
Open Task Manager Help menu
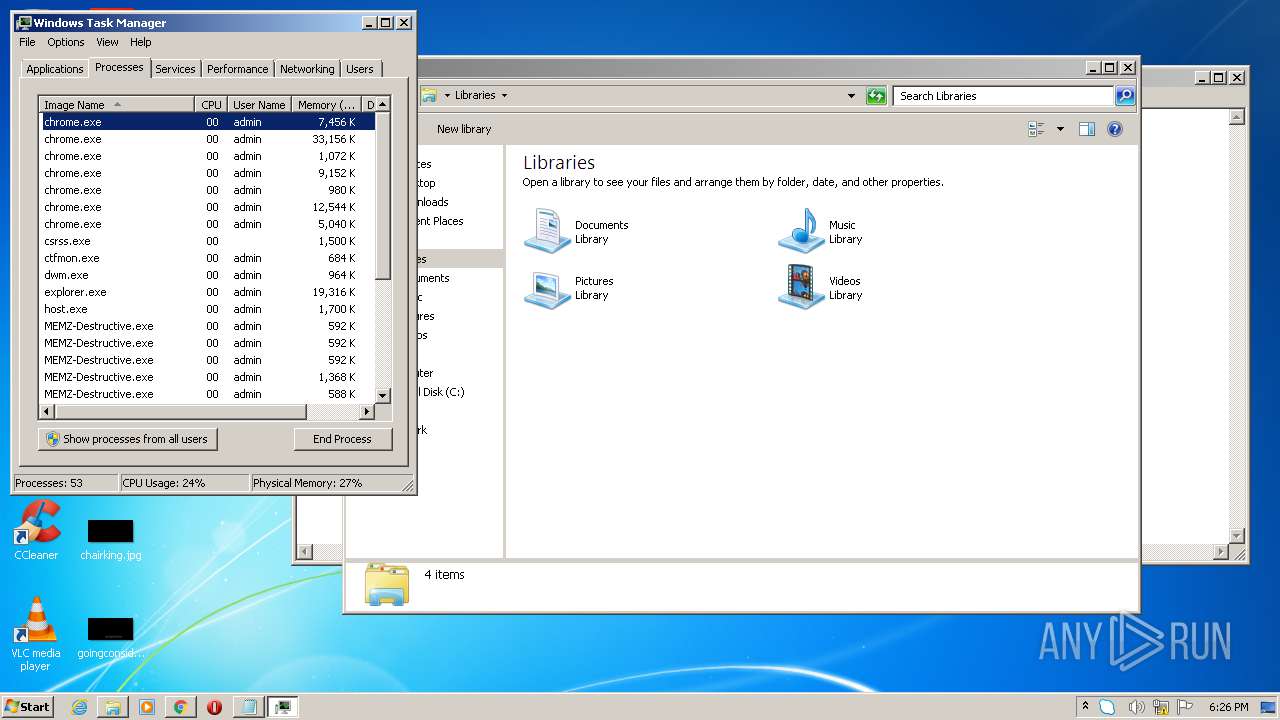point(141,42)
